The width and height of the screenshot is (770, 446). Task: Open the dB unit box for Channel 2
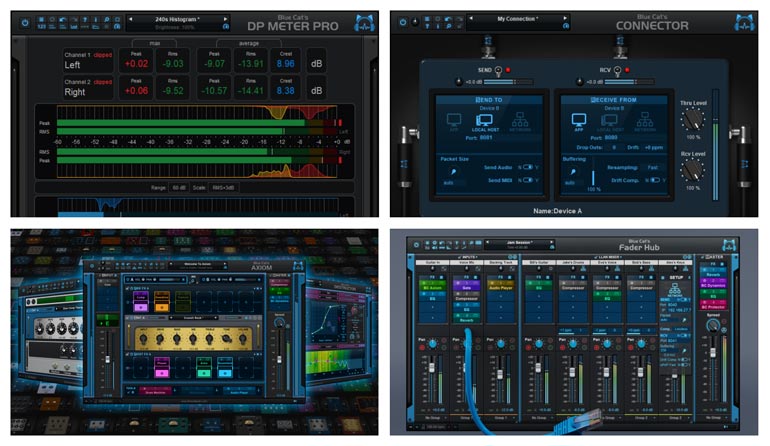click(316, 88)
